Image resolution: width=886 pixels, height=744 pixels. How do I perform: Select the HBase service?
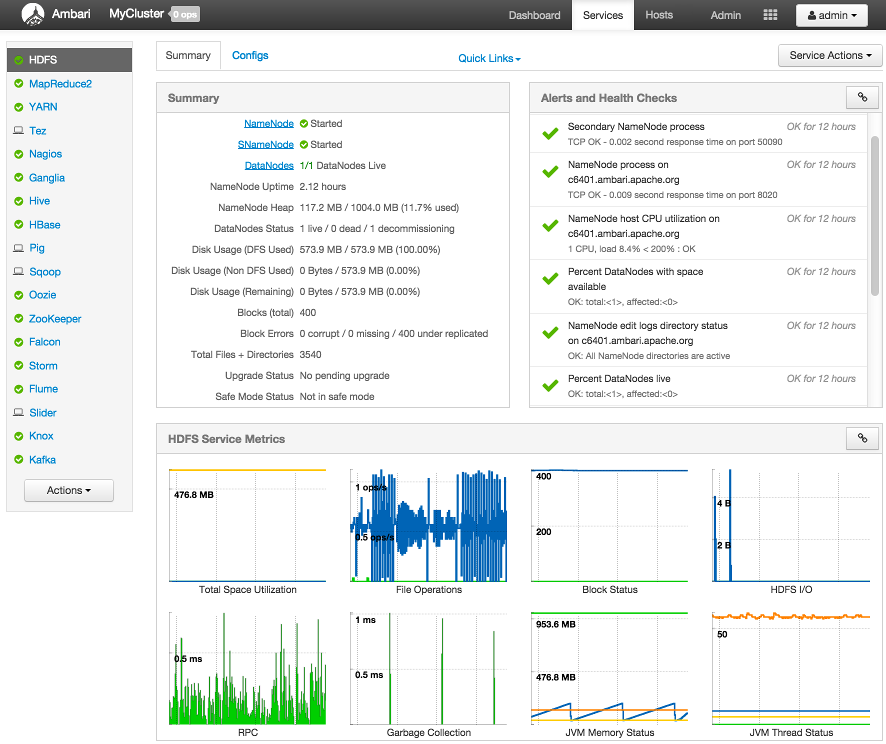pos(45,224)
